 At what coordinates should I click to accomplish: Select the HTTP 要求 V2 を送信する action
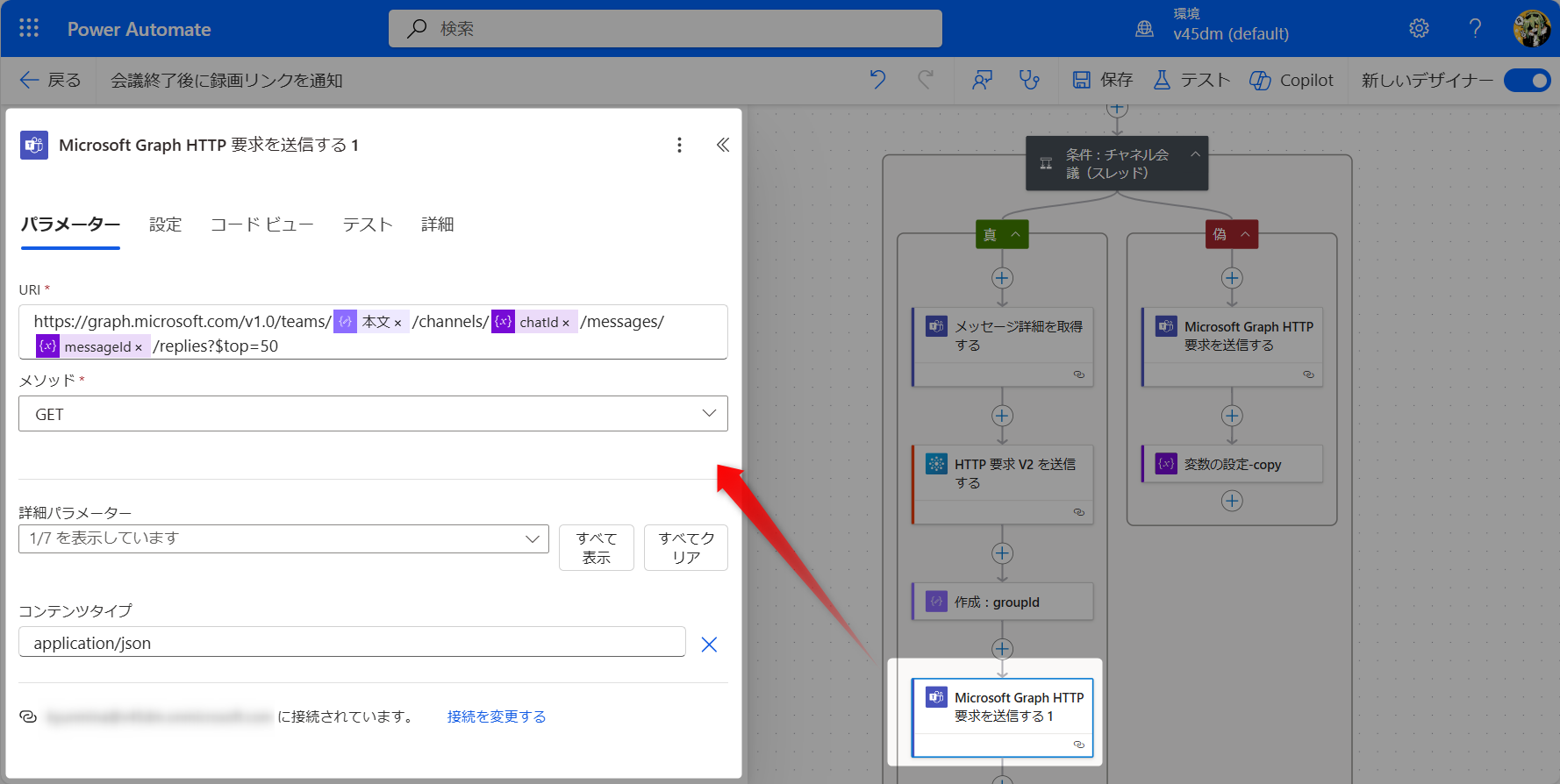click(x=1002, y=484)
